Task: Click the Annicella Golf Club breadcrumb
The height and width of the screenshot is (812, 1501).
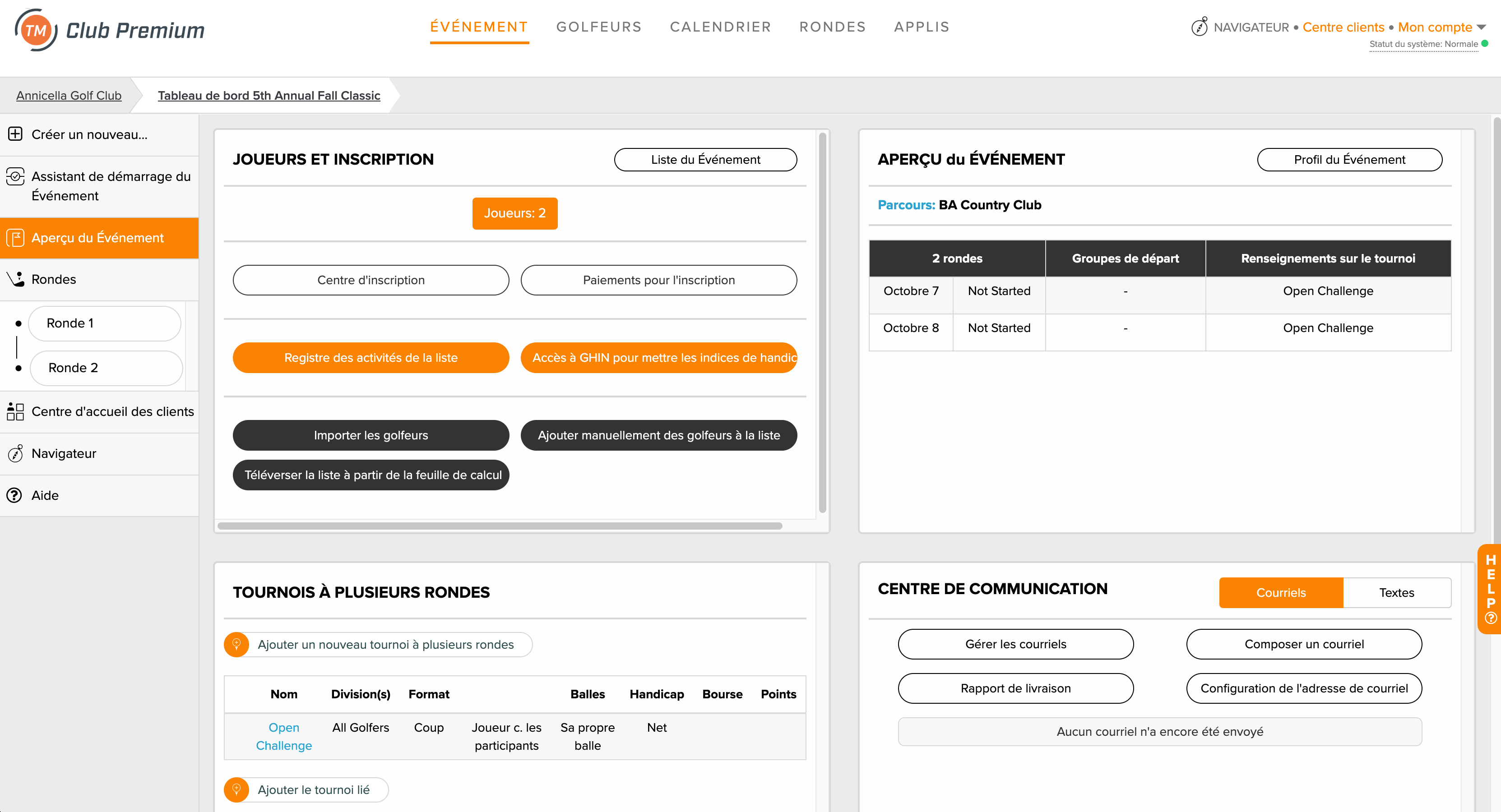Action: 69,95
